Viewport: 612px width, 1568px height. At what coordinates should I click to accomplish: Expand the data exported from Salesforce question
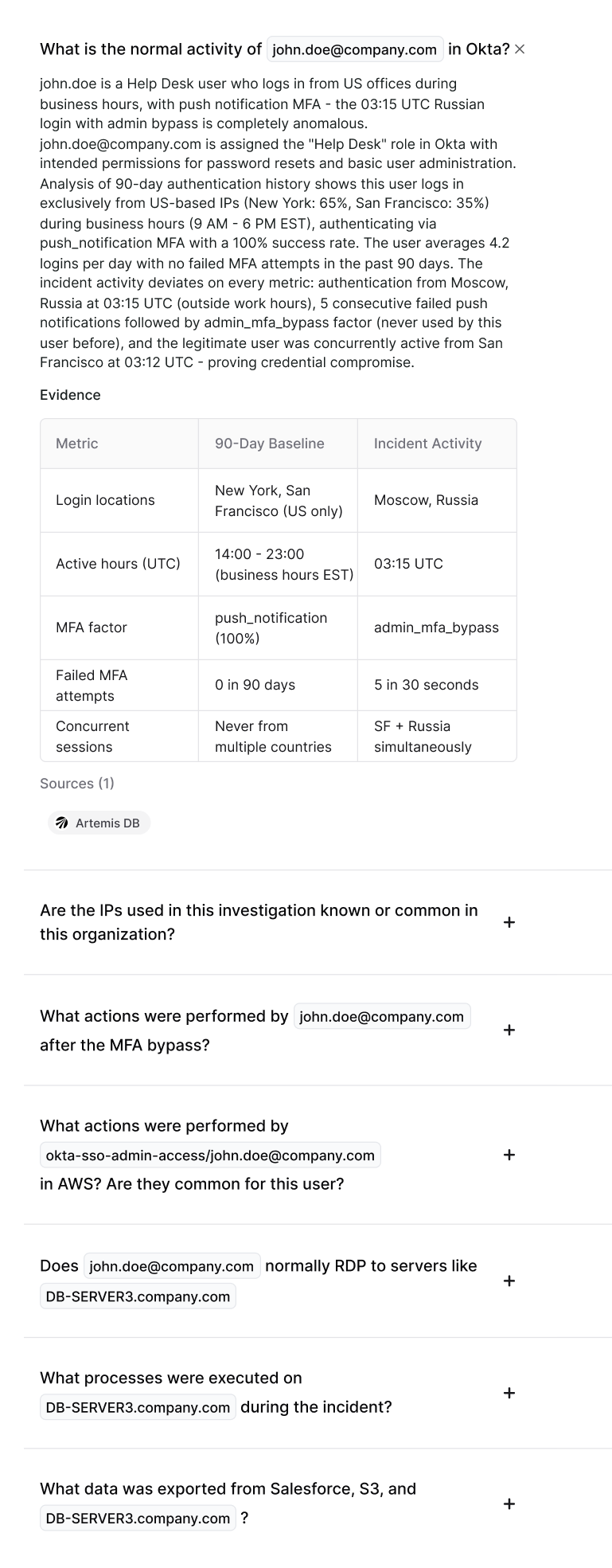coord(509,1503)
